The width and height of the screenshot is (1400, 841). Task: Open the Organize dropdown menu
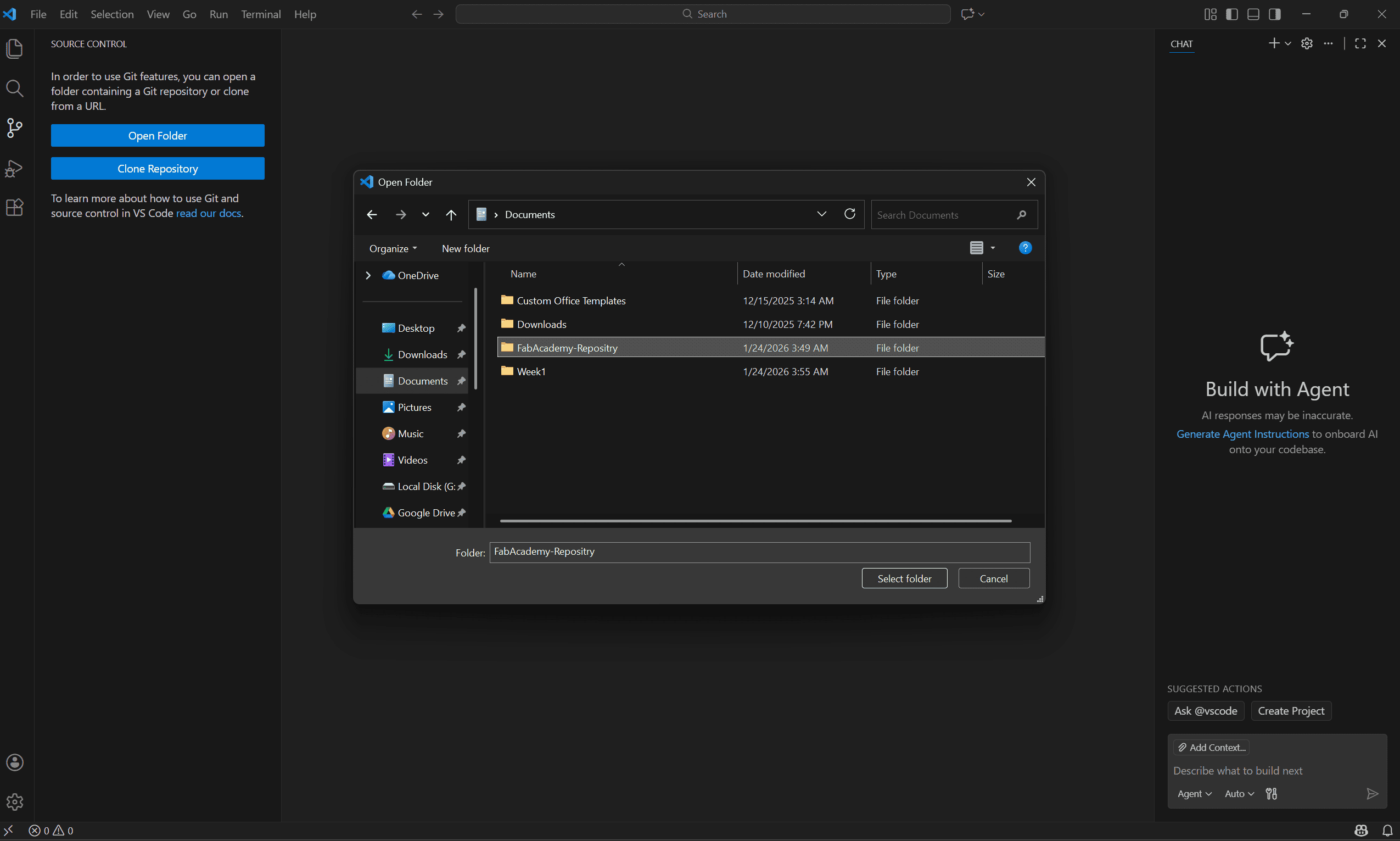[x=393, y=249]
